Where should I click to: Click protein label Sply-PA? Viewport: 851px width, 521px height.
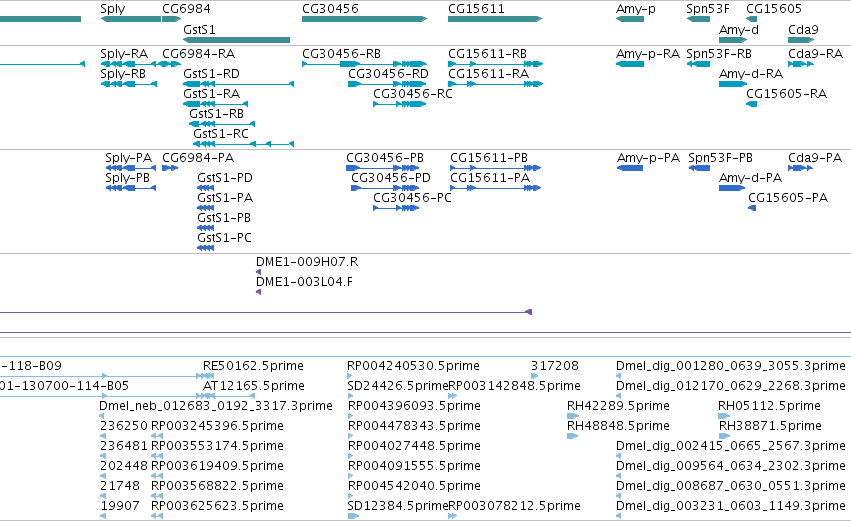point(128,158)
